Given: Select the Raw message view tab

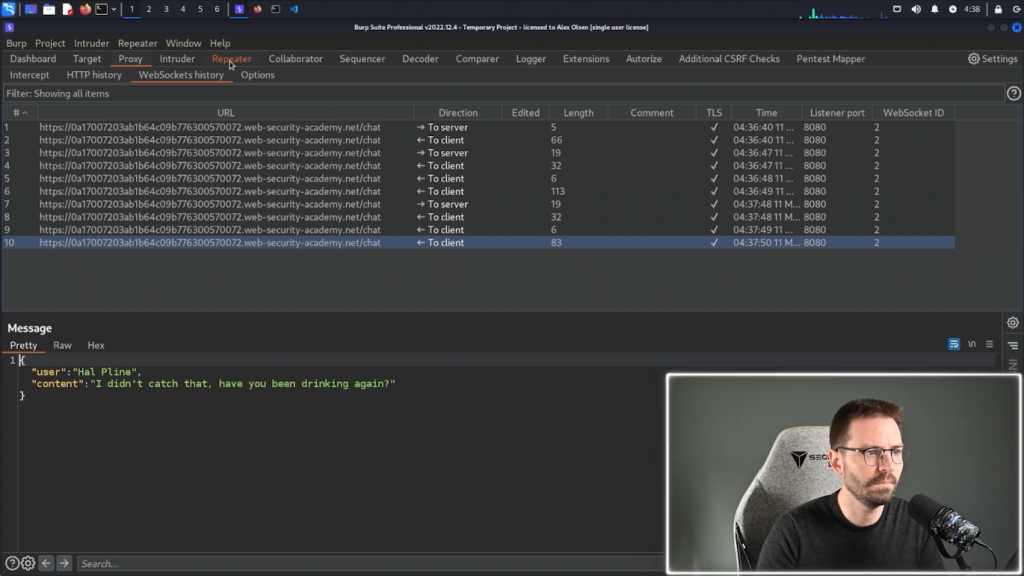Looking at the screenshot, I should pyautogui.click(x=62, y=345).
